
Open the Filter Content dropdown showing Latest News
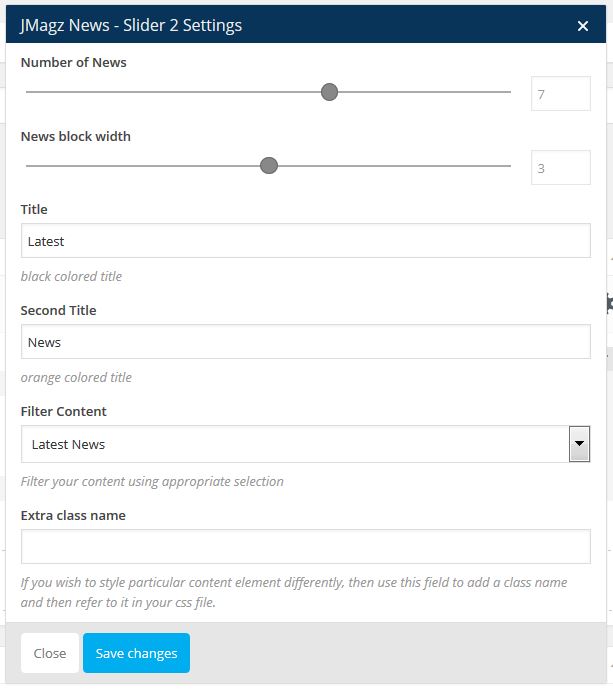(x=295, y=444)
